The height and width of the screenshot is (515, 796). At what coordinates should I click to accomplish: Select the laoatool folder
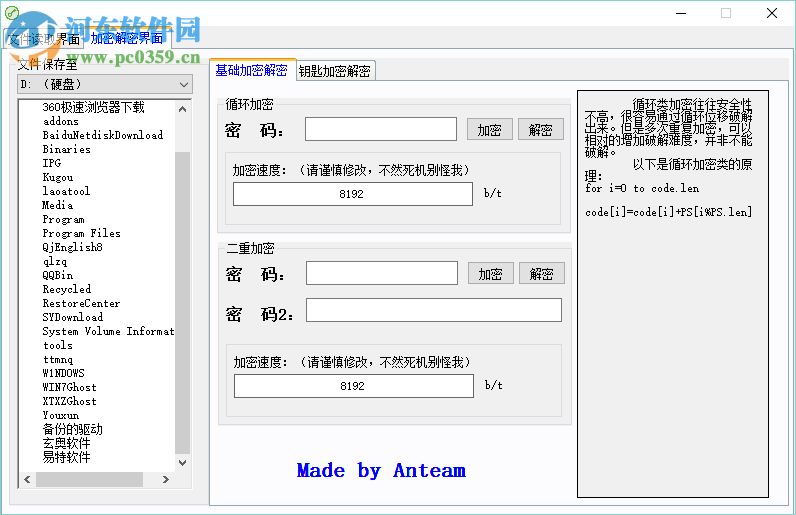tap(66, 191)
